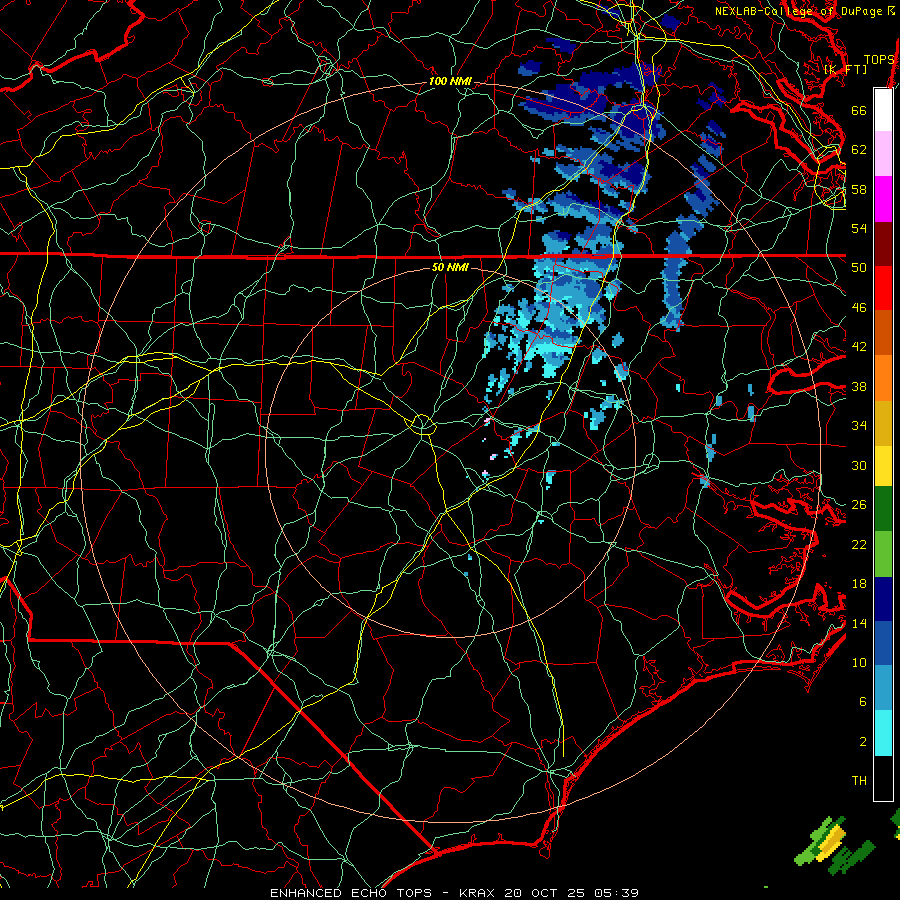Click the KRAX radar site identifier

point(478,893)
